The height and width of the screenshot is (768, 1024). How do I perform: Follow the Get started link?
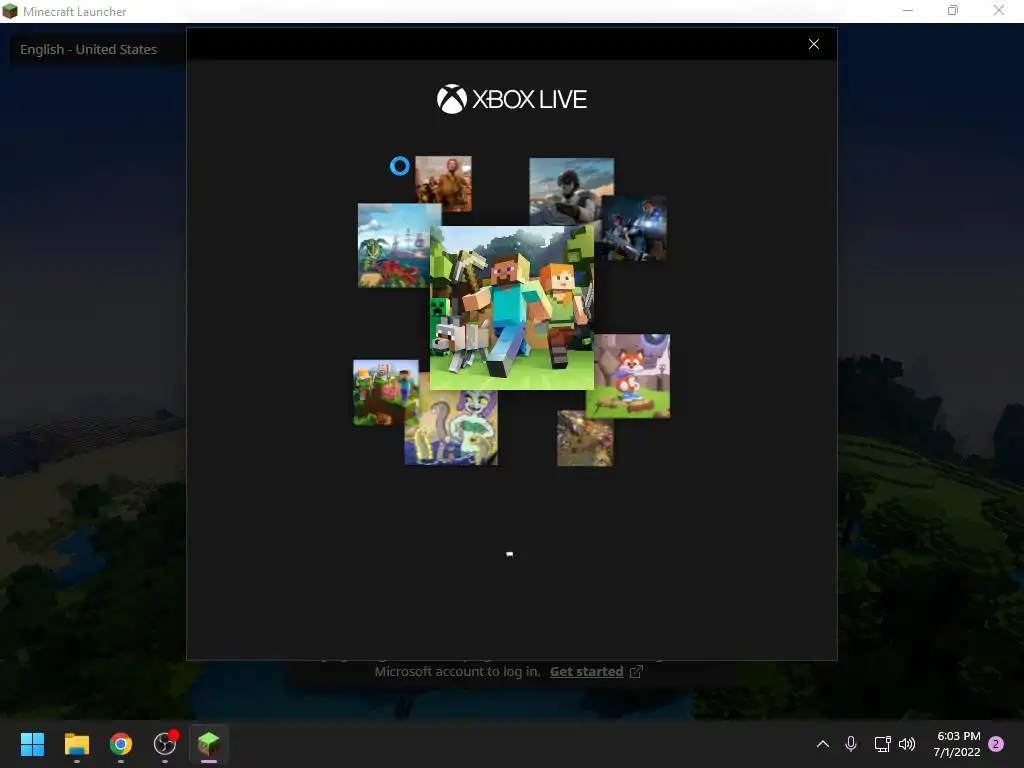(586, 671)
